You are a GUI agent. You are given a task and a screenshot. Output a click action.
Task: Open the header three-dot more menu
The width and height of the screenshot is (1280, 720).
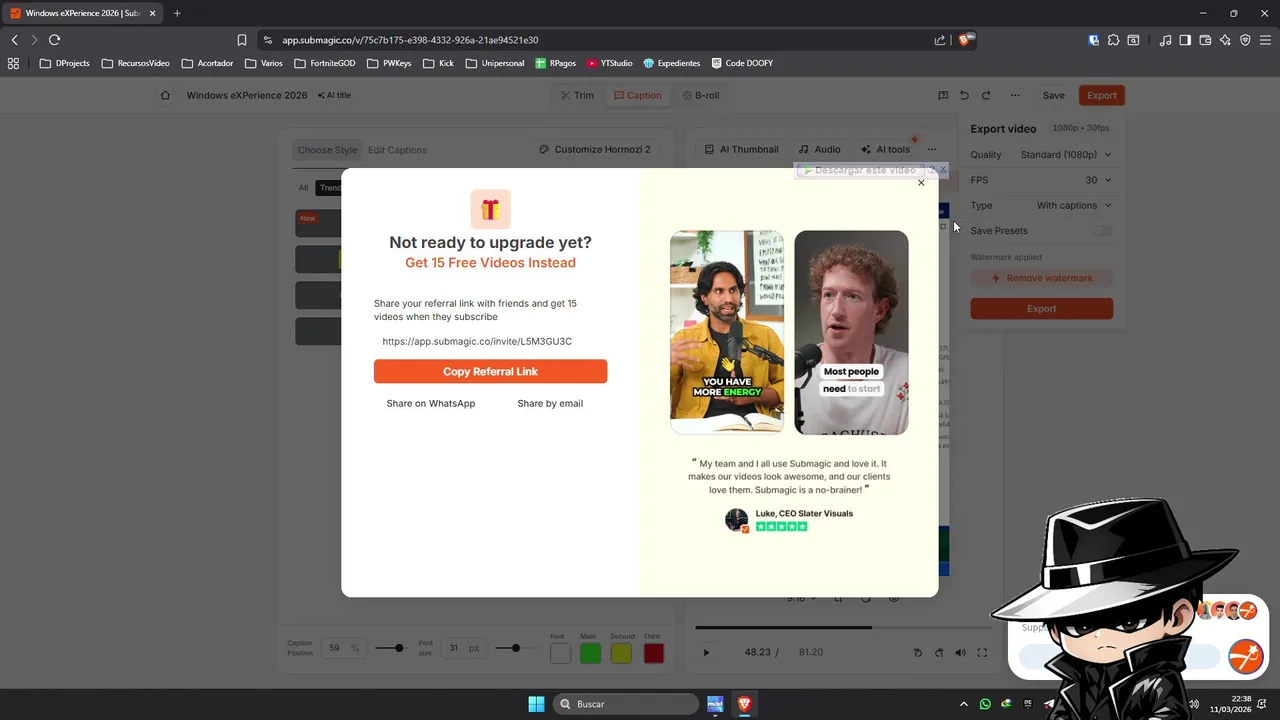1015,95
